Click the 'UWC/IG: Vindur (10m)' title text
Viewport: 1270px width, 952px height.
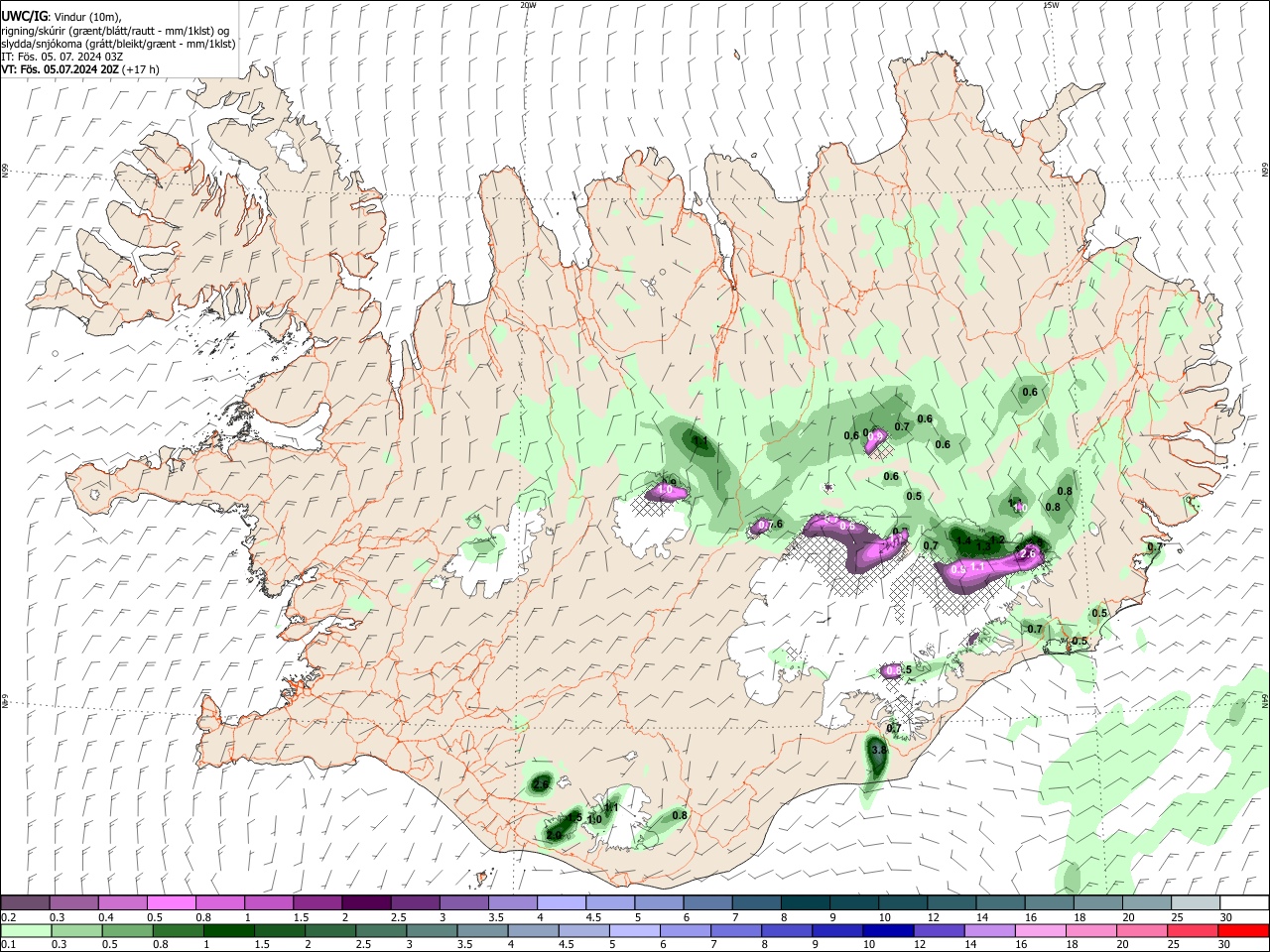[62, 16]
